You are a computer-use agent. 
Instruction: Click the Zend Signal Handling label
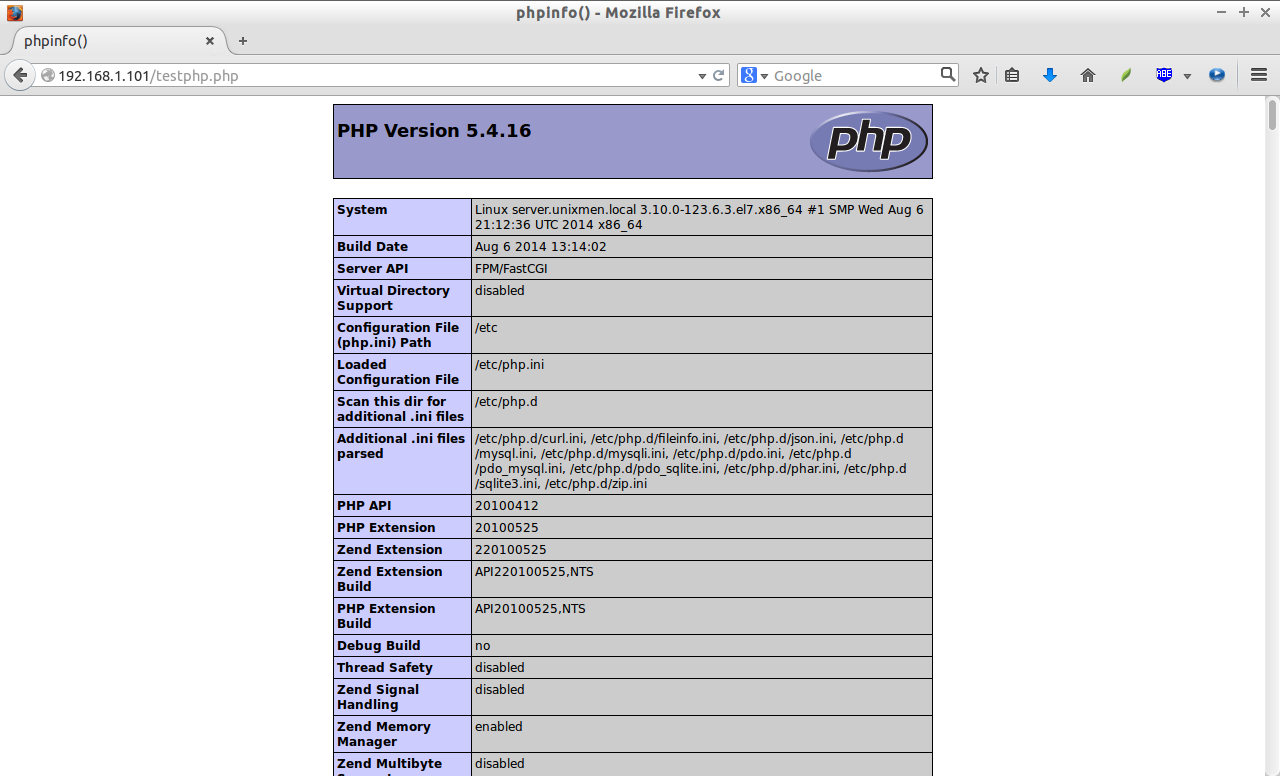378,697
